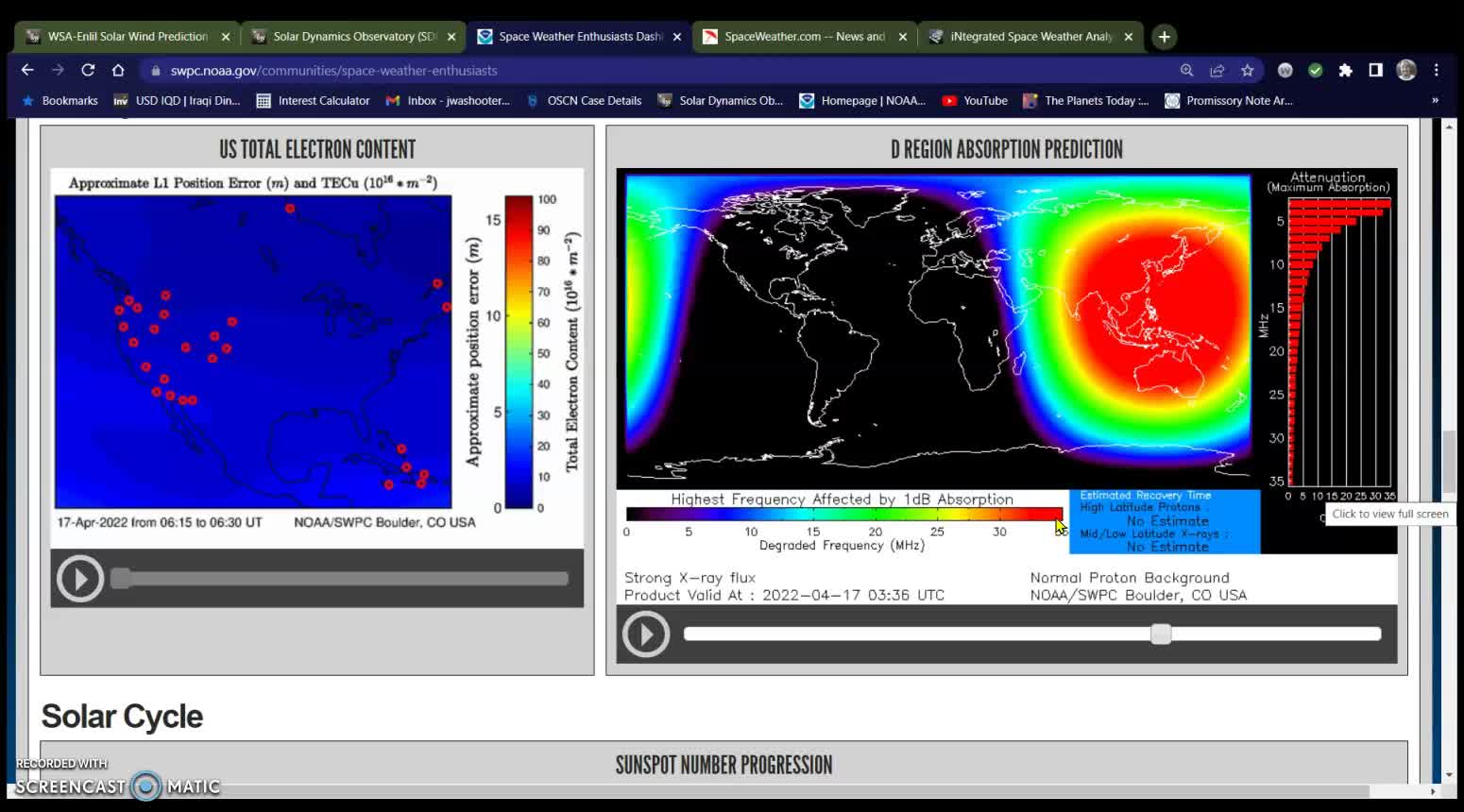
Task: Open the Extensions puzzle icon
Action: [1346, 70]
